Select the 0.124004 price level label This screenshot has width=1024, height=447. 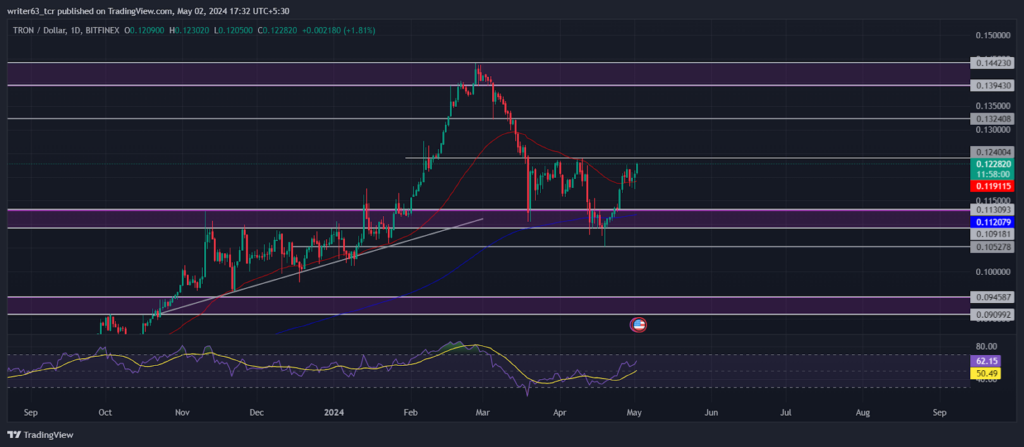[x=991, y=152]
